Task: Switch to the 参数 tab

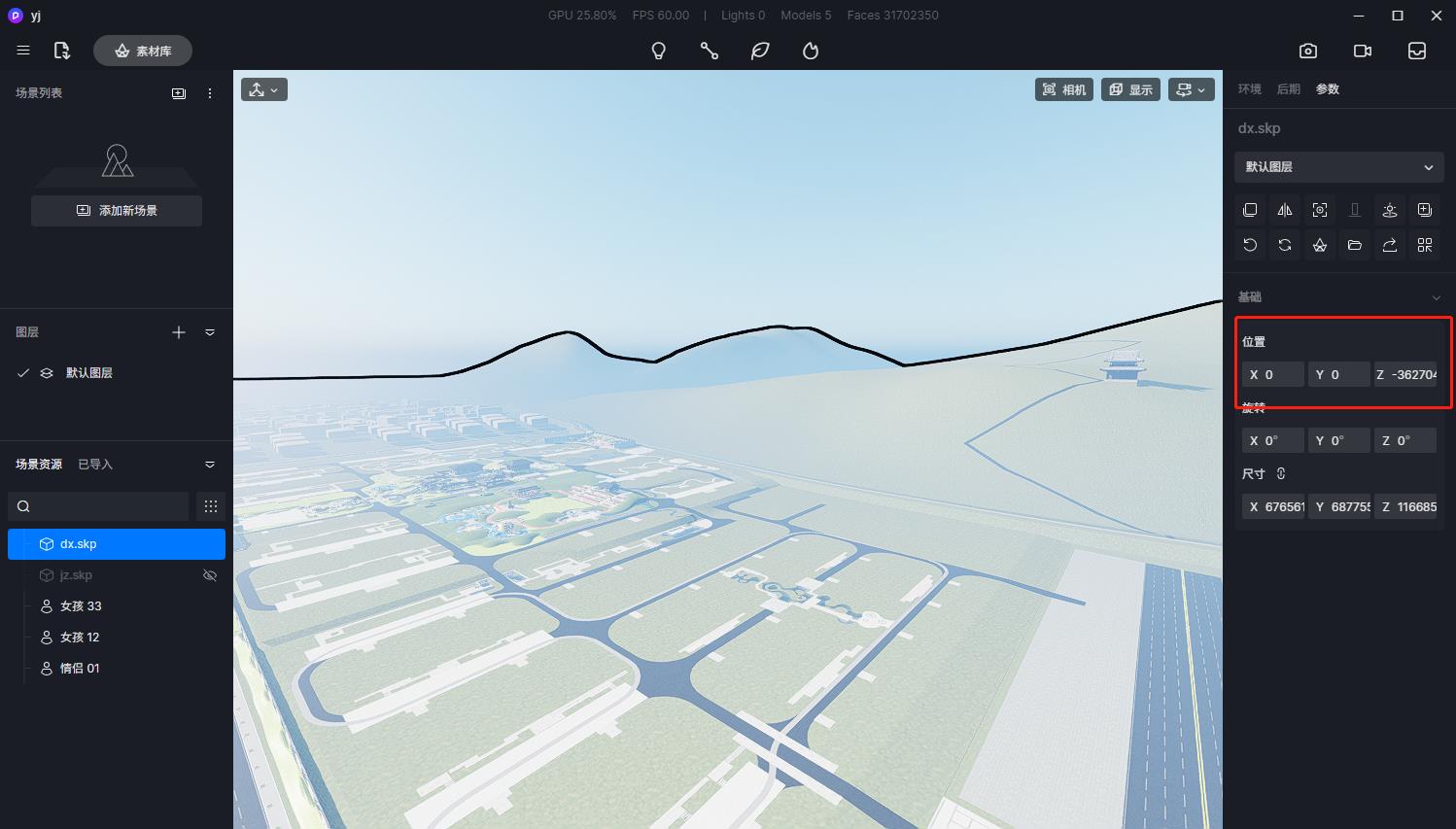Action: (x=1328, y=89)
